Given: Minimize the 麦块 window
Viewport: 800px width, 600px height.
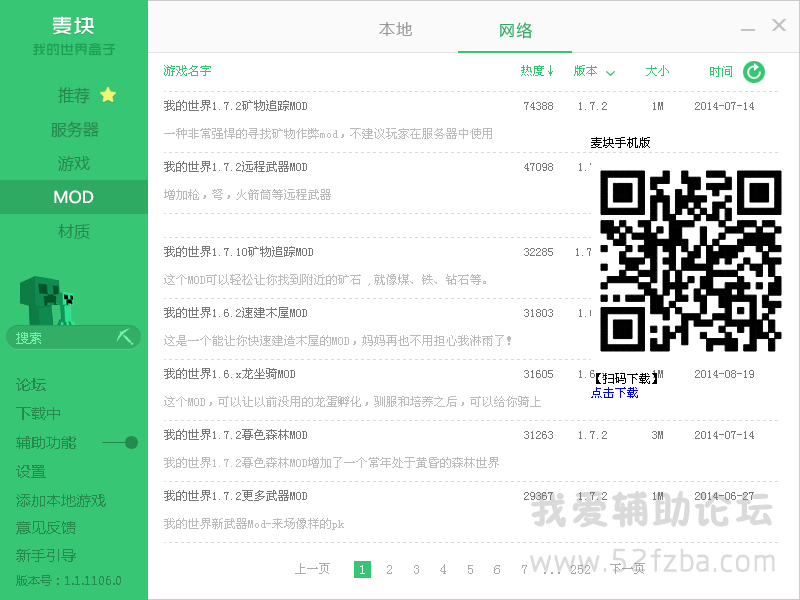Looking at the screenshot, I should coord(747,30).
